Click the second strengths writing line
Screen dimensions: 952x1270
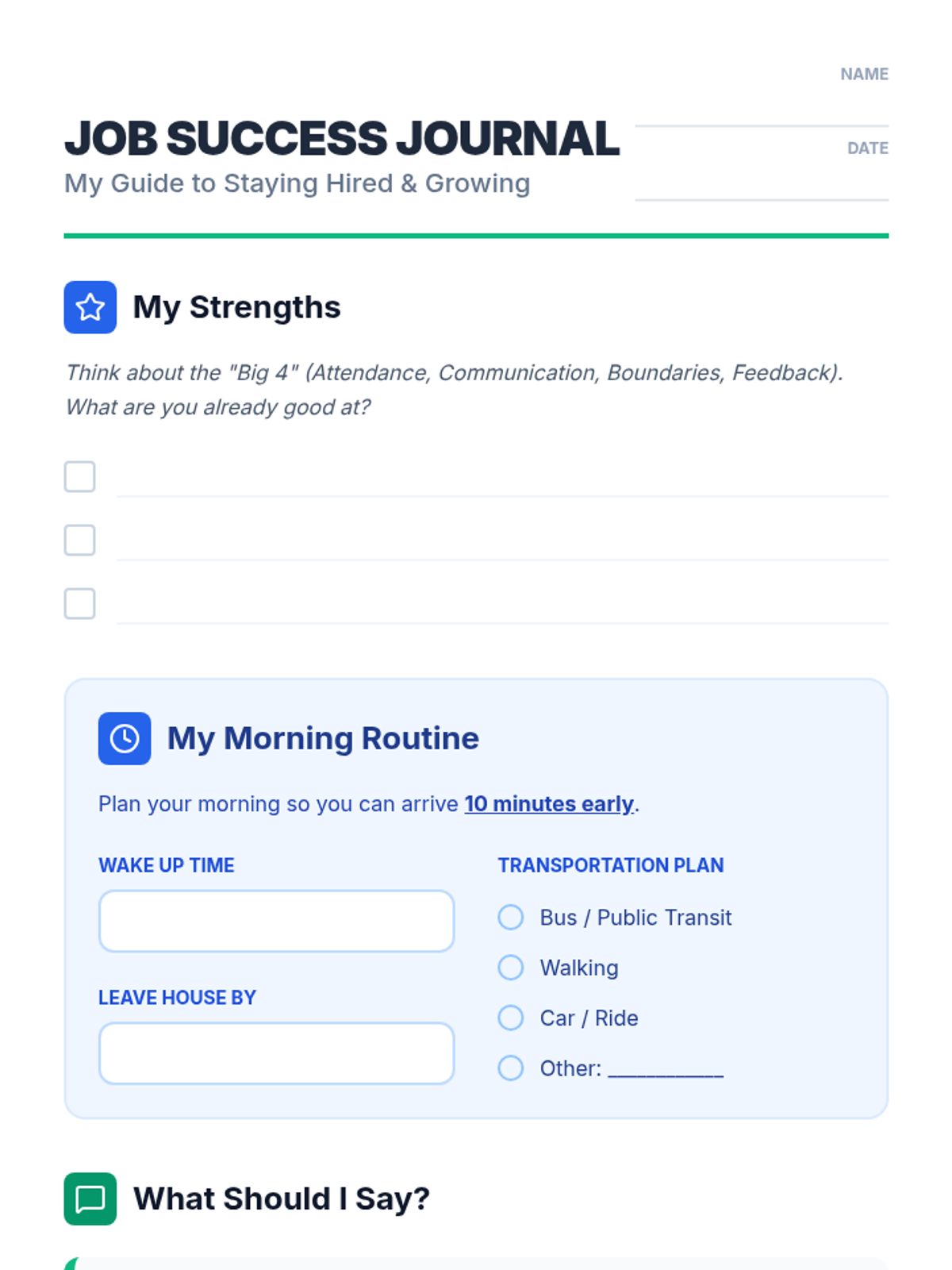502,546
